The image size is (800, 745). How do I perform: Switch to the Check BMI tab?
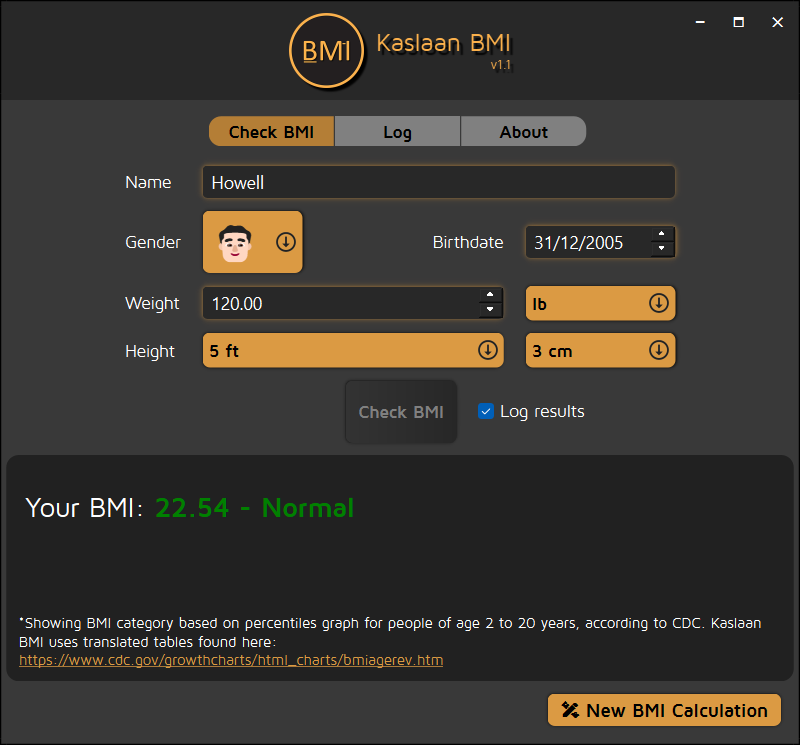click(x=271, y=132)
